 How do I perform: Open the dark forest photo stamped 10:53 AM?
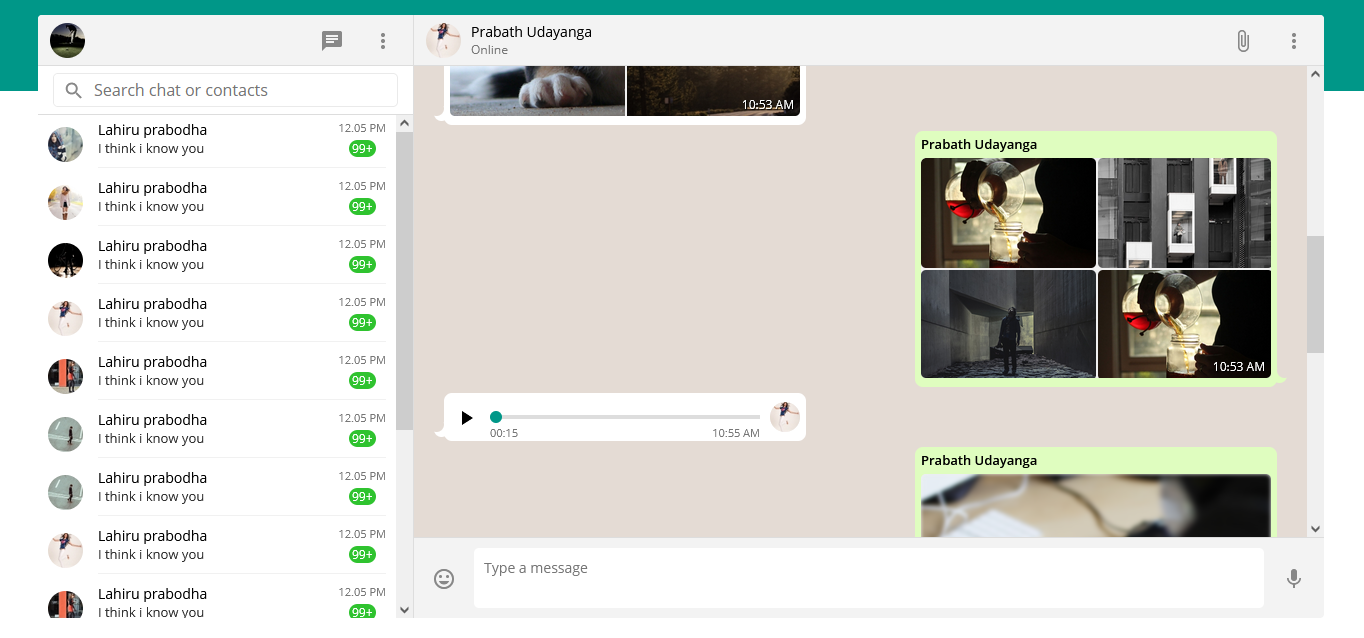click(713, 91)
